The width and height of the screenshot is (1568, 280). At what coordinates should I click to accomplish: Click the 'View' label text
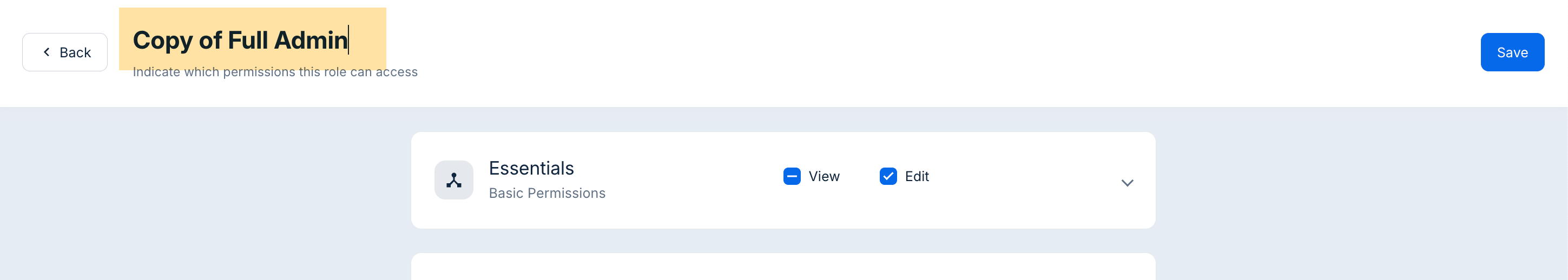coord(823,177)
